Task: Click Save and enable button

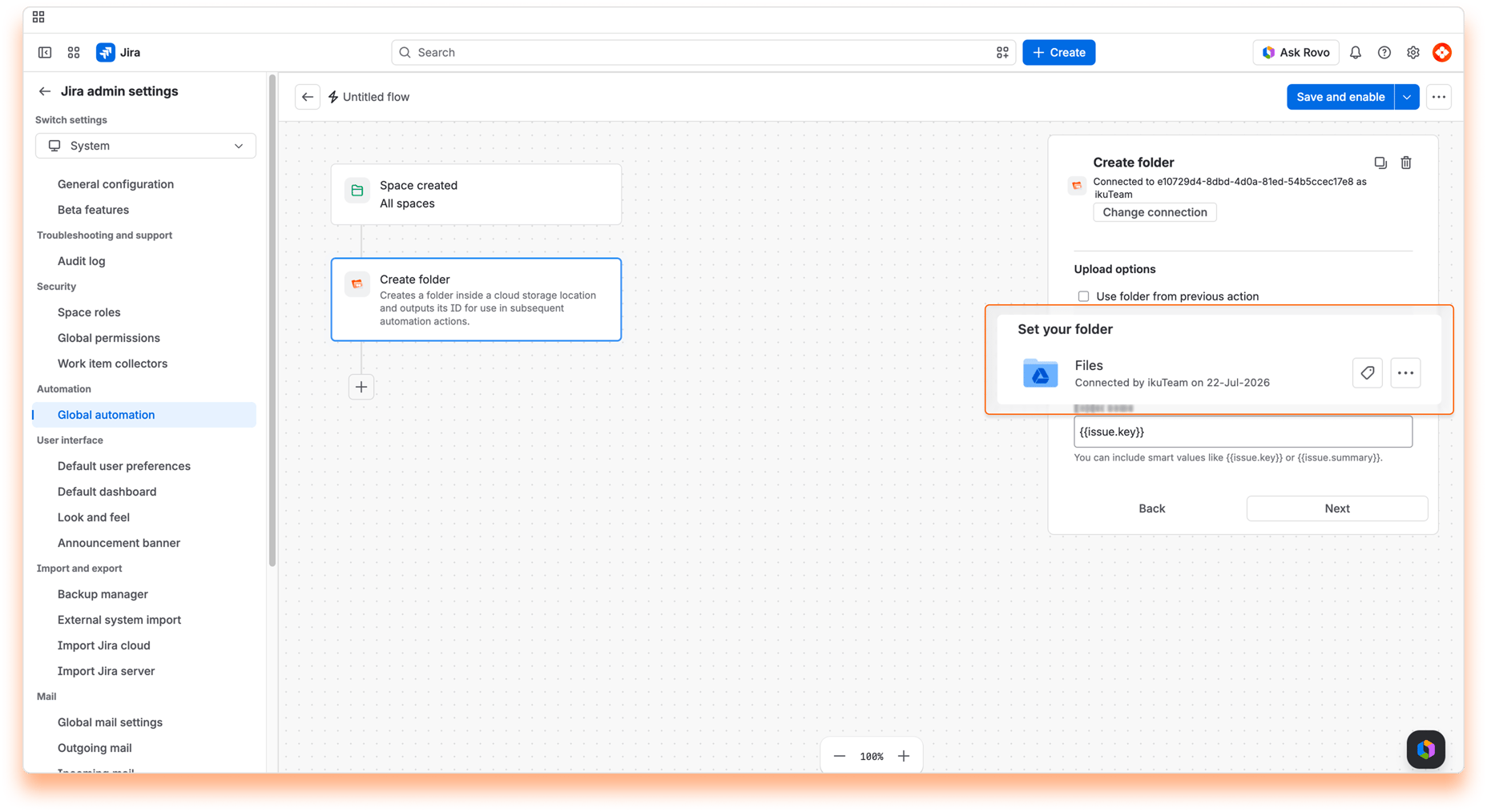Action: pyautogui.click(x=1340, y=97)
